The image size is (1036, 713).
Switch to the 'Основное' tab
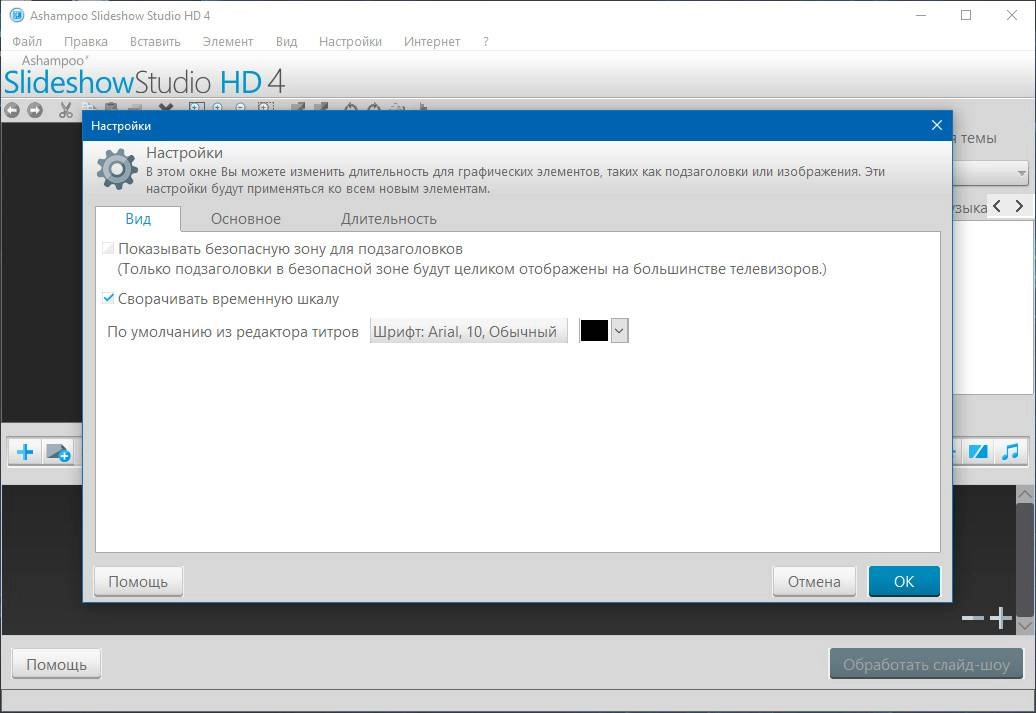246,219
